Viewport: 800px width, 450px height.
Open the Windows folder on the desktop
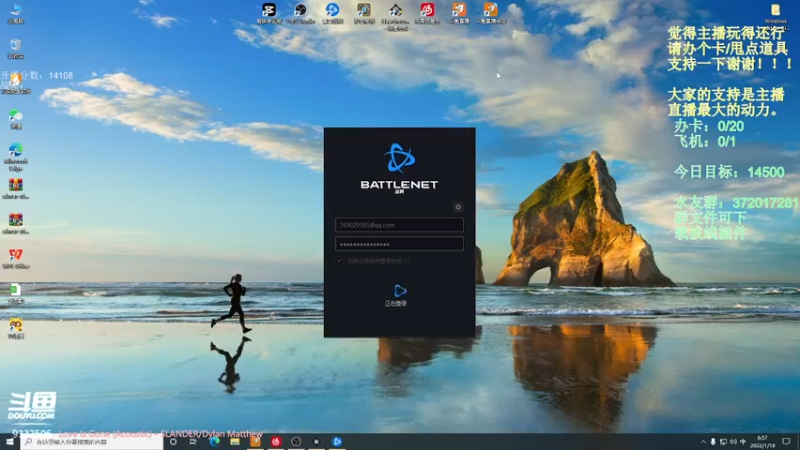(x=775, y=14)
